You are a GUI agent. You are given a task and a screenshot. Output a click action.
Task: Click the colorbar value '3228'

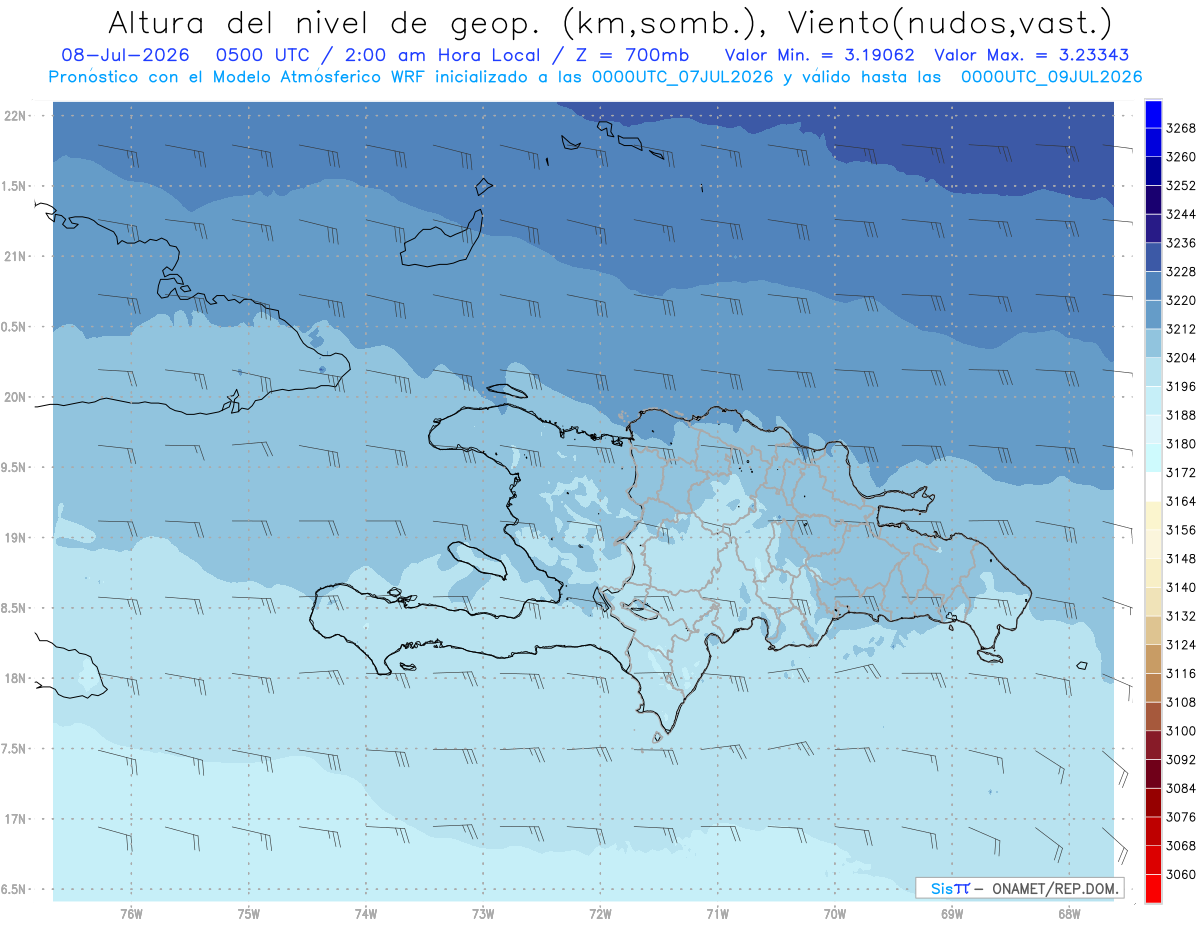pyautogui.click(x=1180, y=271)
